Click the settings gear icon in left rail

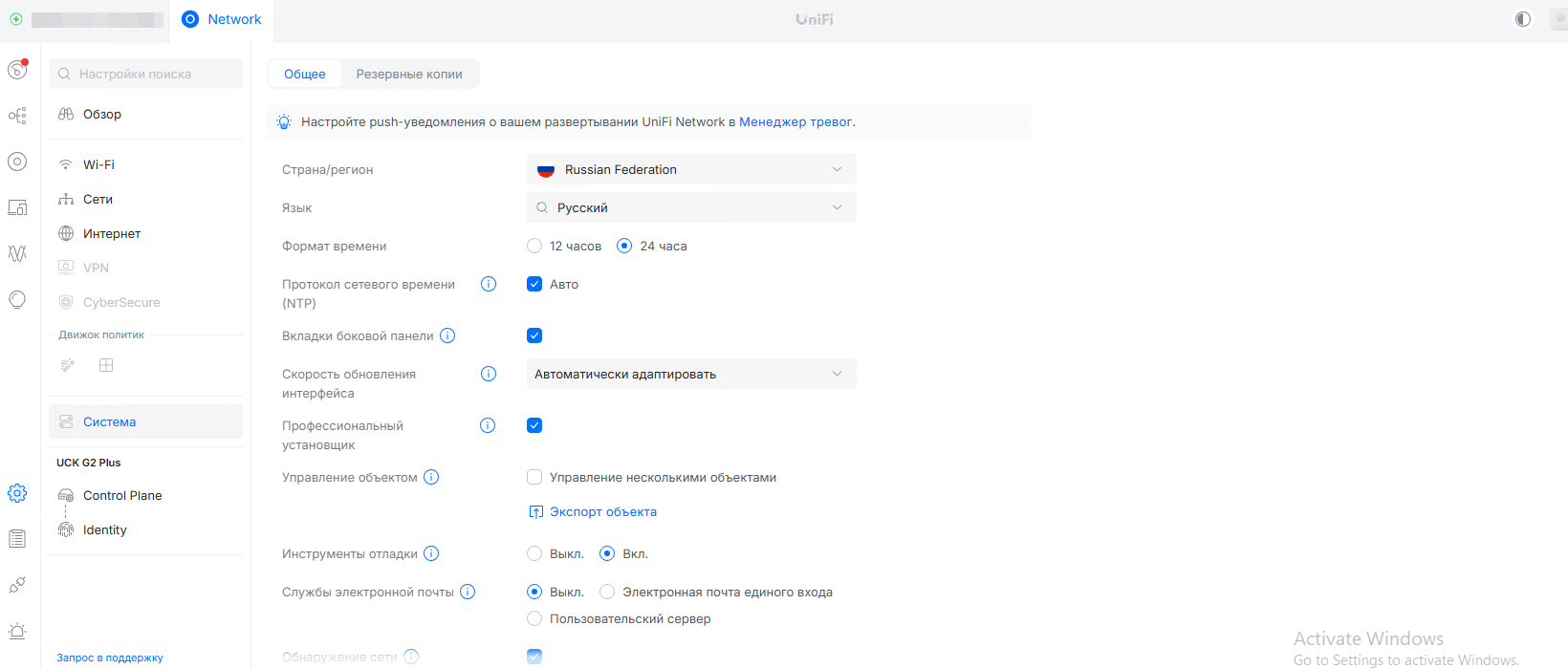coord(17,493)
